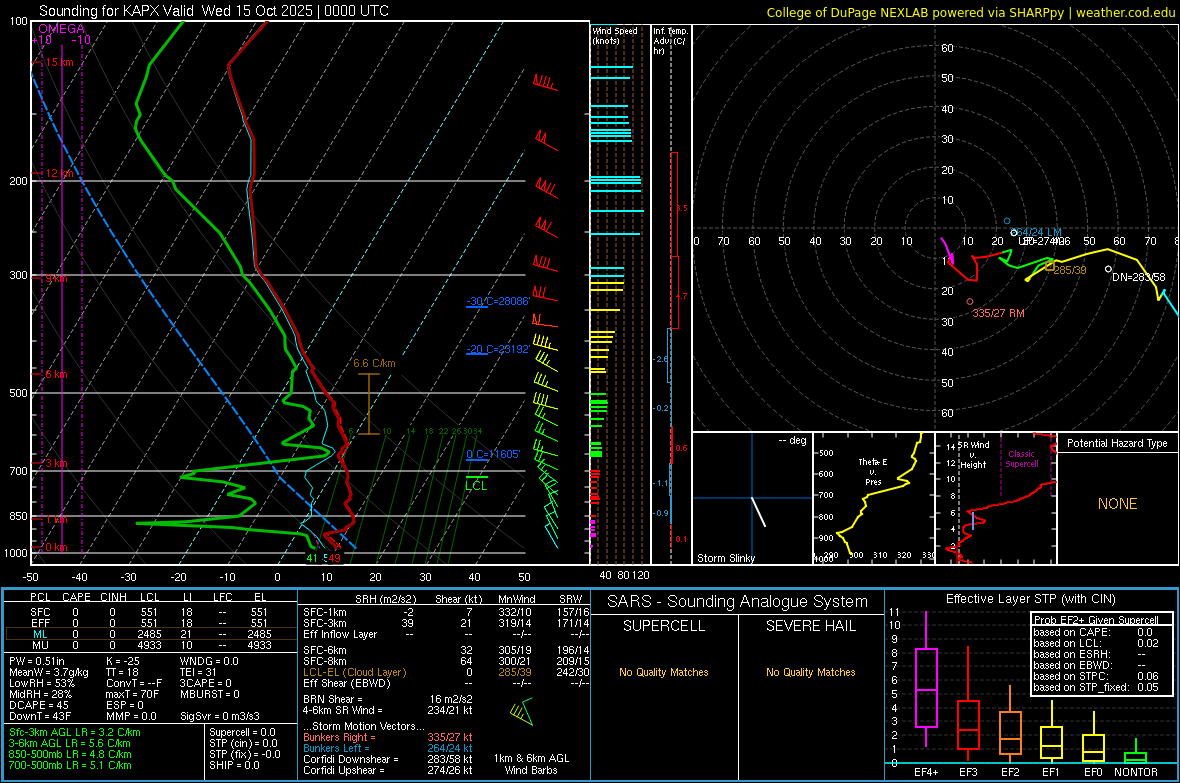Viewport: 1180px width, 783px height.
Task: Click the 'Potential Hazard Type' heading
Action: 1117,443
